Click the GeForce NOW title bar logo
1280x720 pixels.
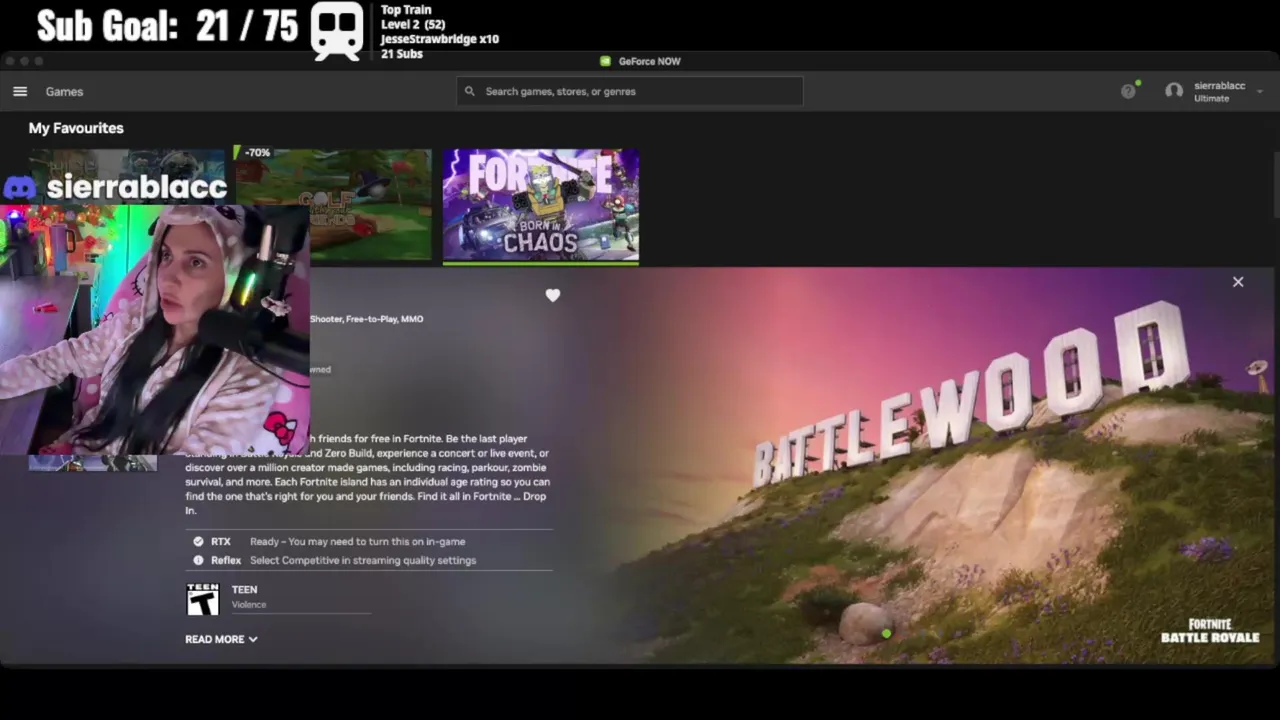point(605,61)
